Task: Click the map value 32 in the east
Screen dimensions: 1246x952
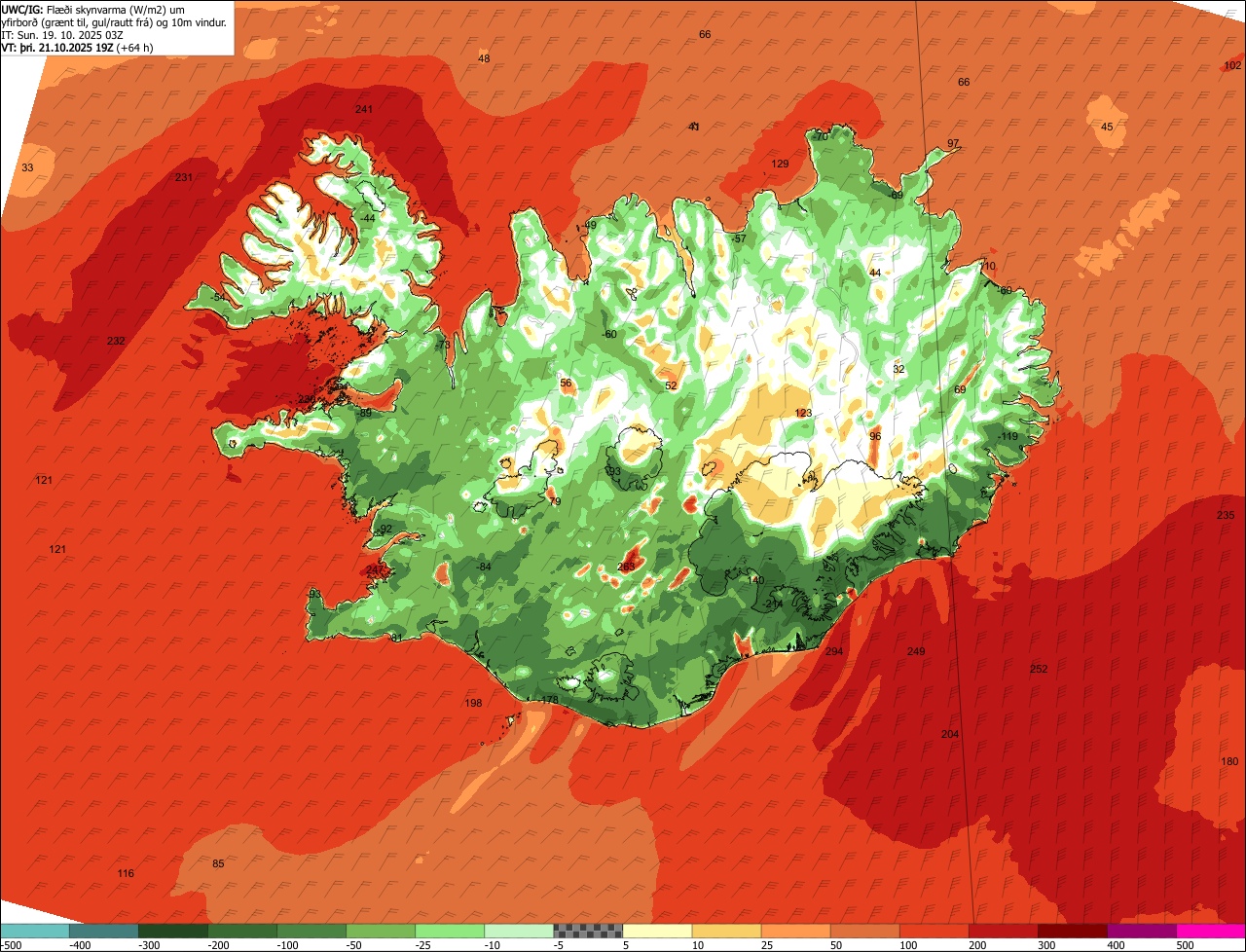Action: [x=898, y=369]
